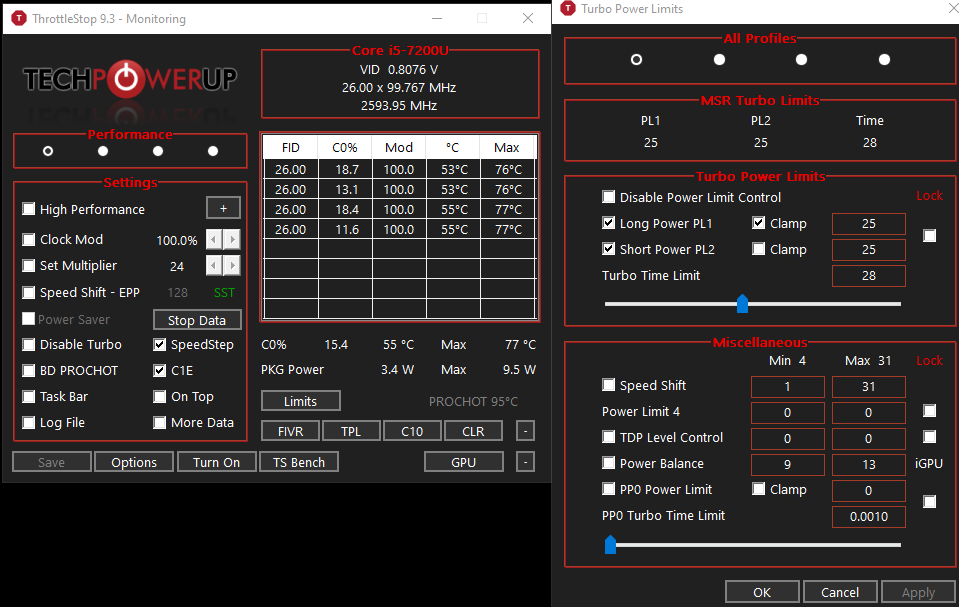Toggle On Top checkbox
The height and width of the screenshot is (607, 959).
click(x=160, y=397)
